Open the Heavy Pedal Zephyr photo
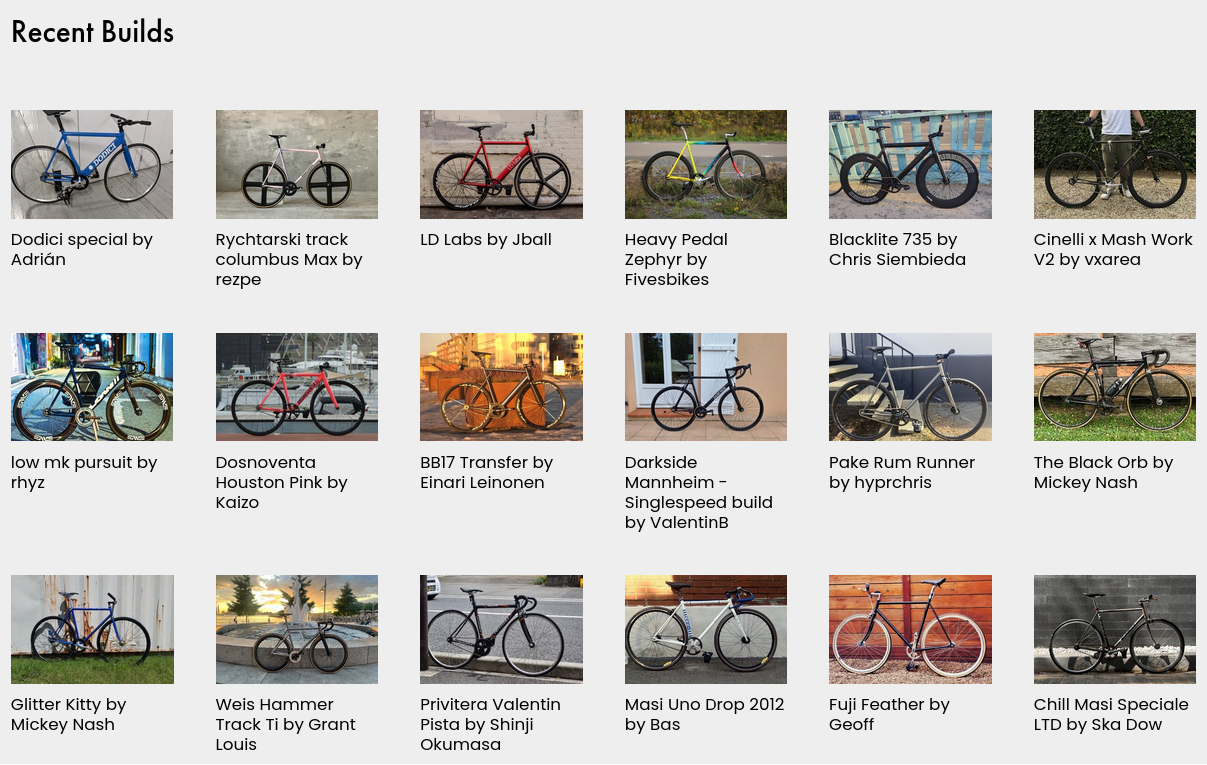Screen dimensions: 1207x765 click(x=706, y=164)
